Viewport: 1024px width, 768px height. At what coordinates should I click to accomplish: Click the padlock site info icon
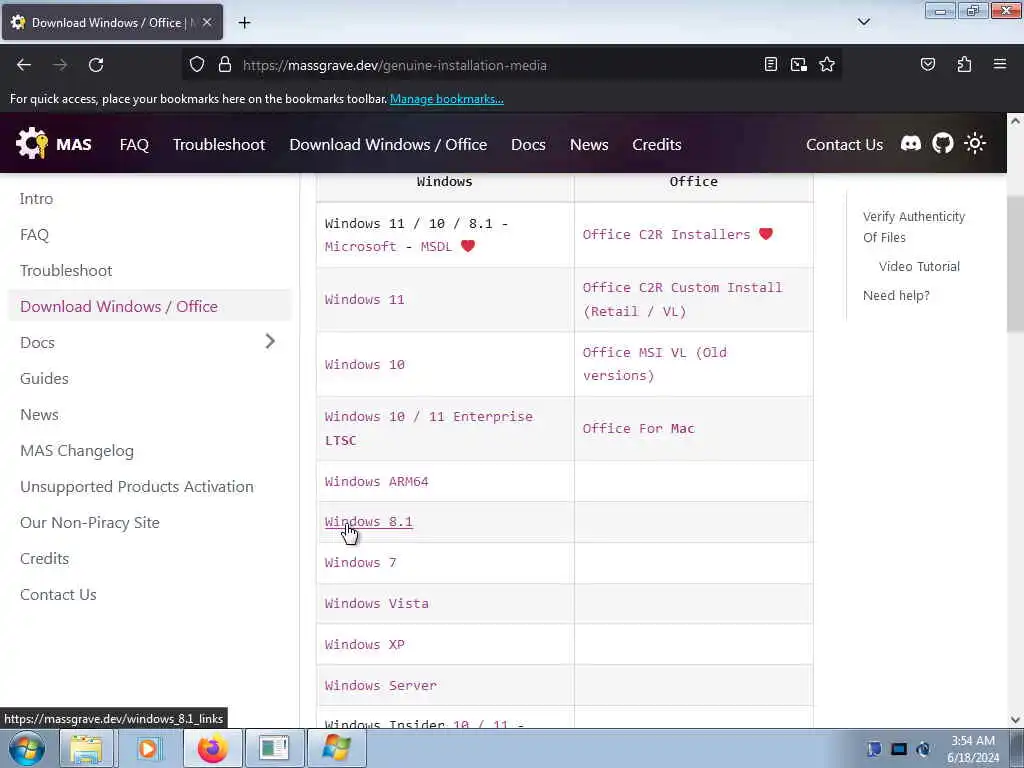(225, 65)
